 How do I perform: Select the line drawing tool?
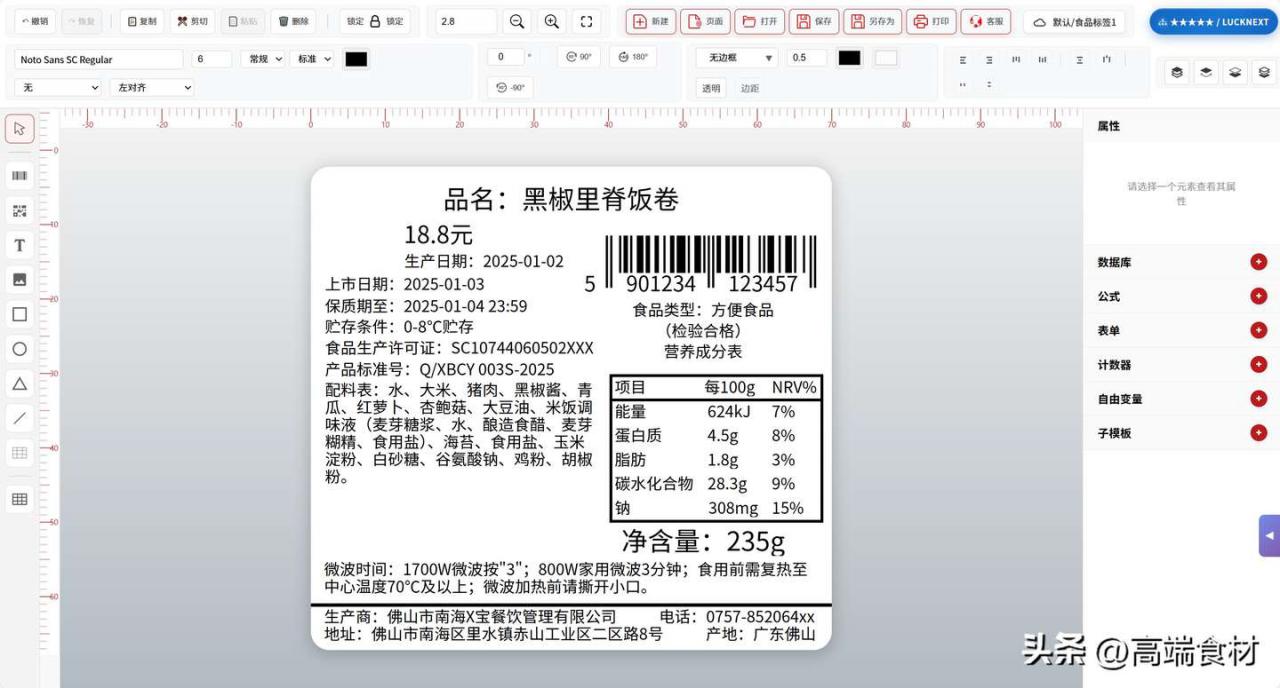(18, 418)
